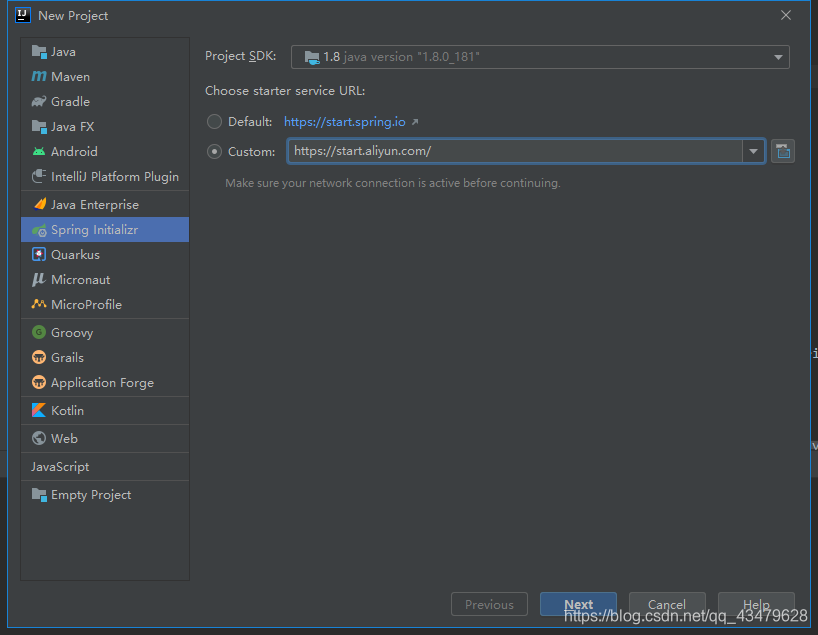Image resolution: width=818 pixels, height=635 pixels.
Task: Open the https://start.spring.io link
Action: pos(345,122)
